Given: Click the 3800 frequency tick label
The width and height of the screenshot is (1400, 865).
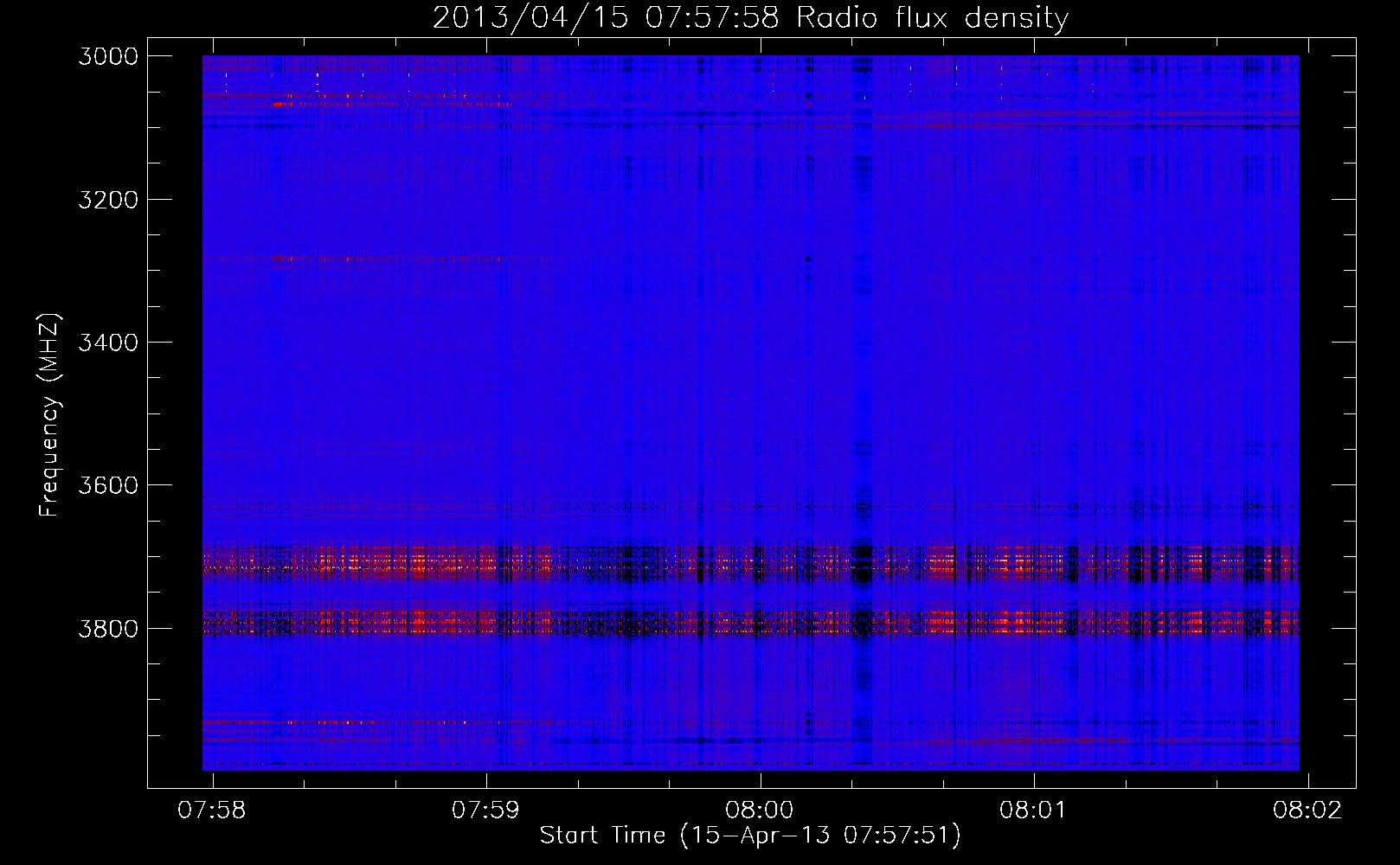Looking at the screenshot, I should pos(108,629).
